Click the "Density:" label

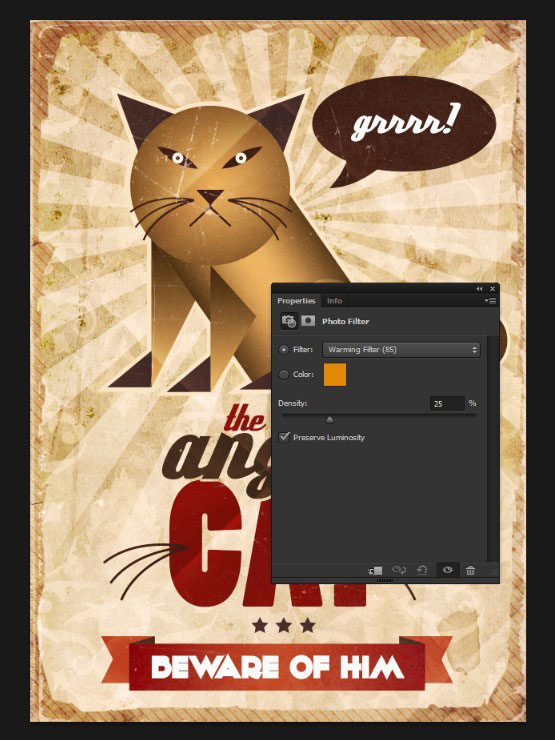(293, 404)
